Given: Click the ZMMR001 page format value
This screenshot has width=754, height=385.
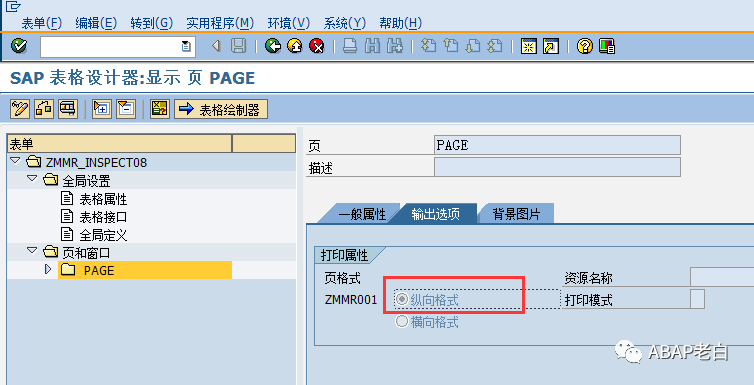Looking at the screenshot, I should coord(351,300).
